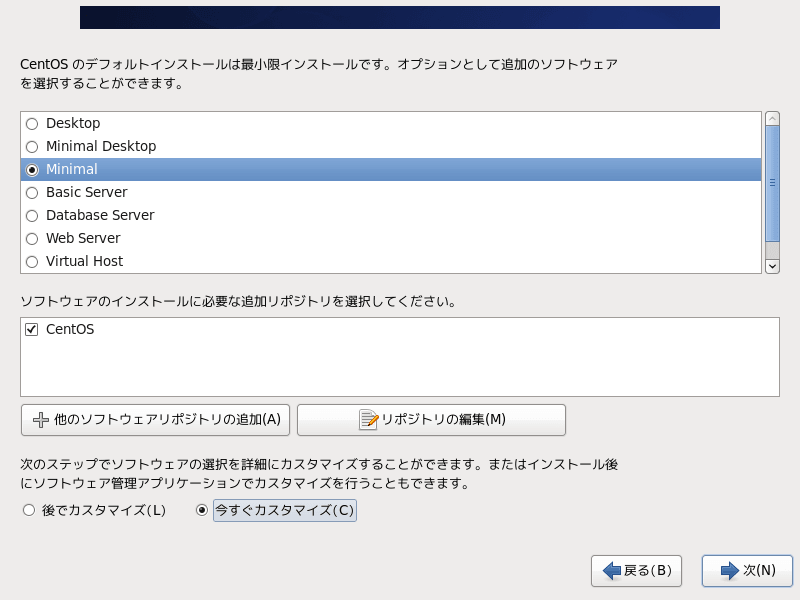The width and height of the screenshot is (800, 600).
Task: Select the Database Server install option
Action: pyautogui.click(x=31, y=215)
